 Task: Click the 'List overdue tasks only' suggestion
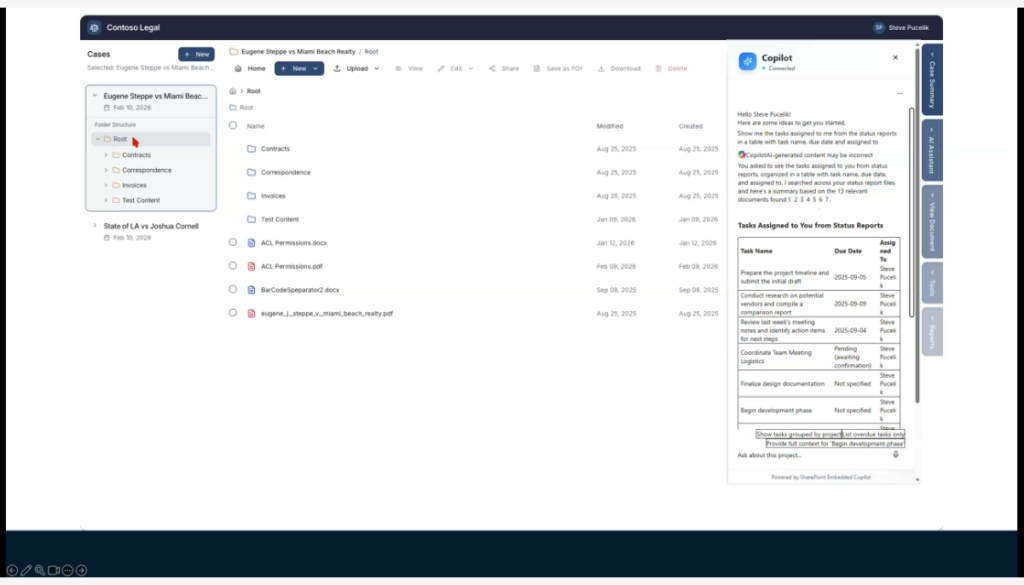873,435
